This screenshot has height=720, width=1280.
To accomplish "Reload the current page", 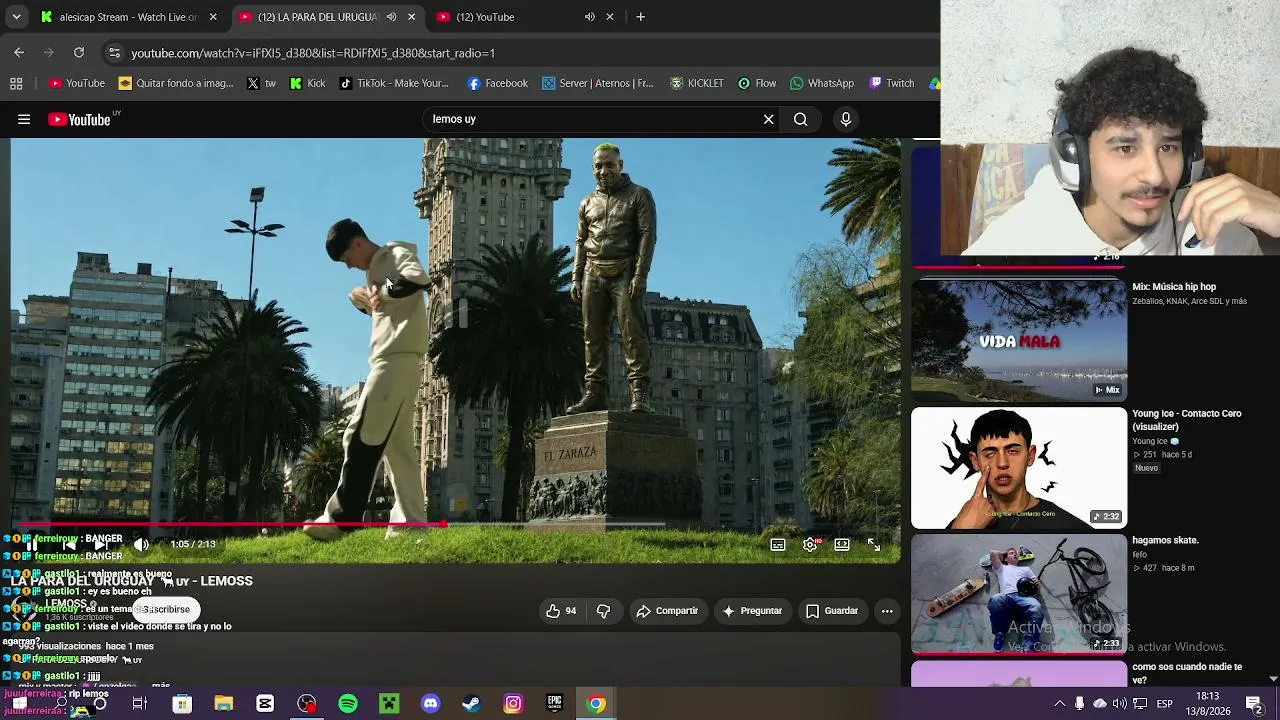I will pos(79,53).
